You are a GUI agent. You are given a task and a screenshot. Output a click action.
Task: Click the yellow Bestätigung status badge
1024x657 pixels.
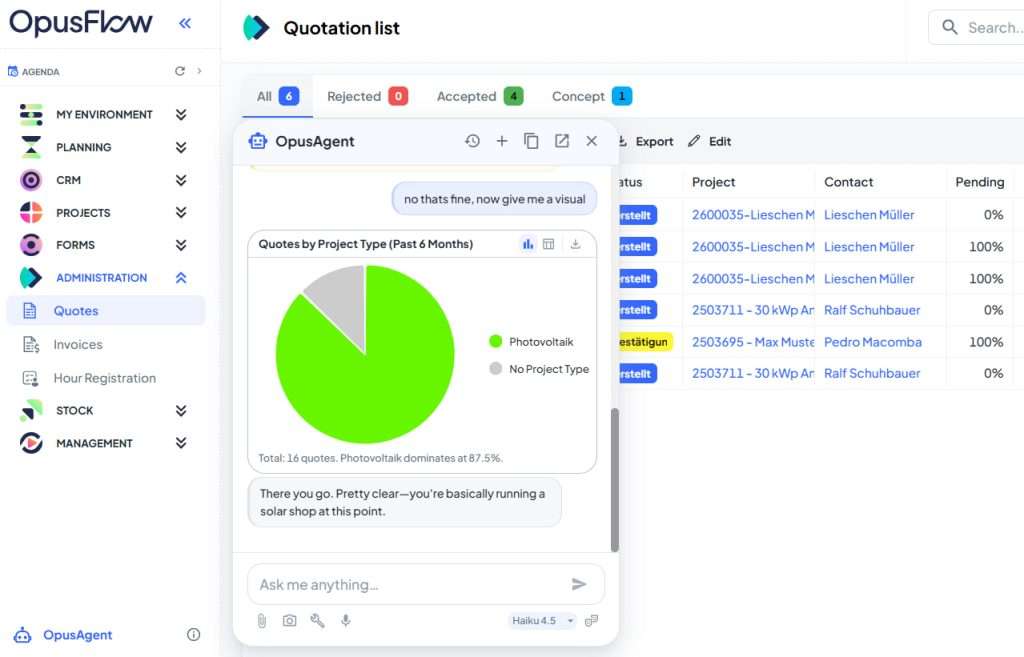click(644, 342)
